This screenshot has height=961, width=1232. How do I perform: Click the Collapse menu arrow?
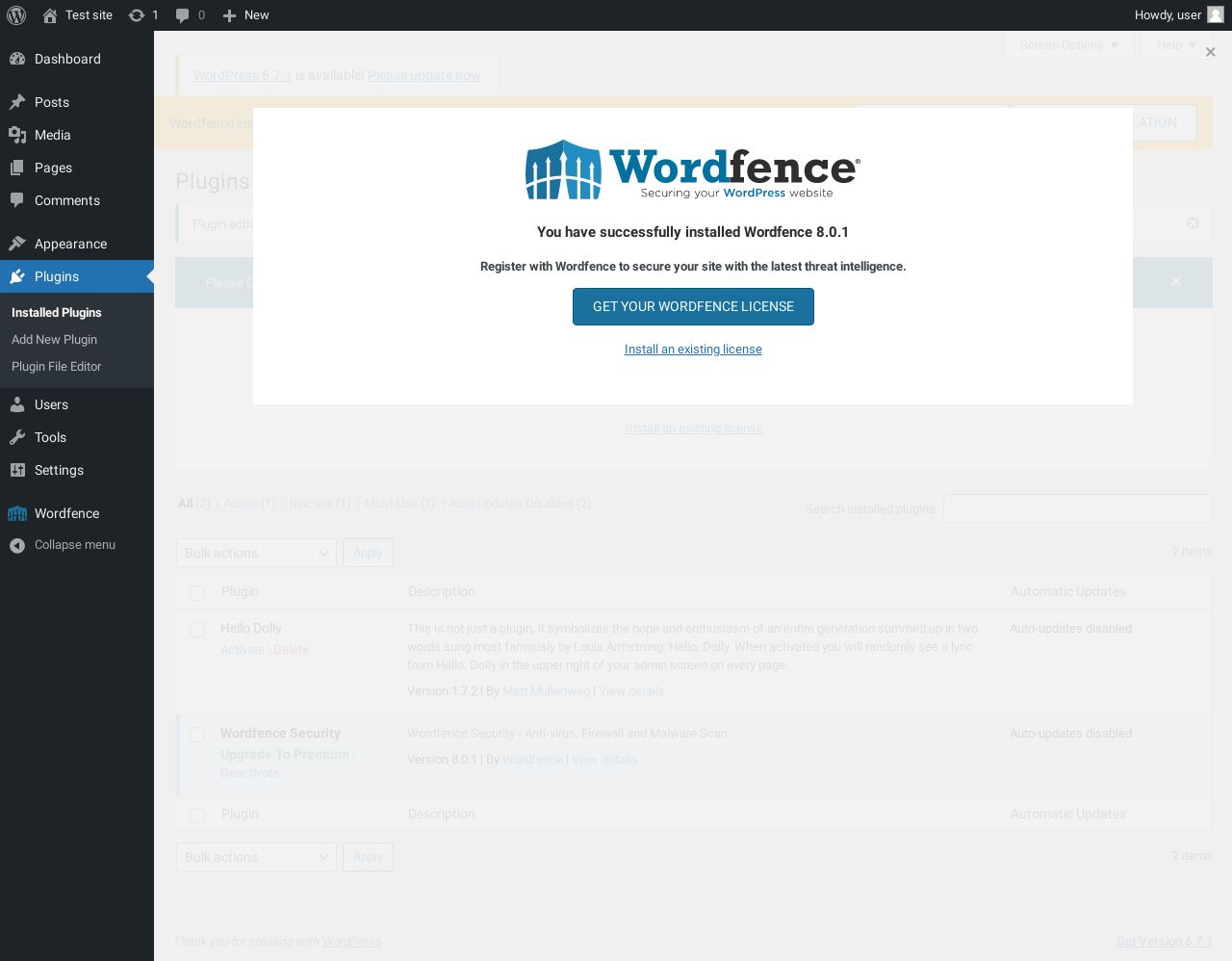[17, 545]
